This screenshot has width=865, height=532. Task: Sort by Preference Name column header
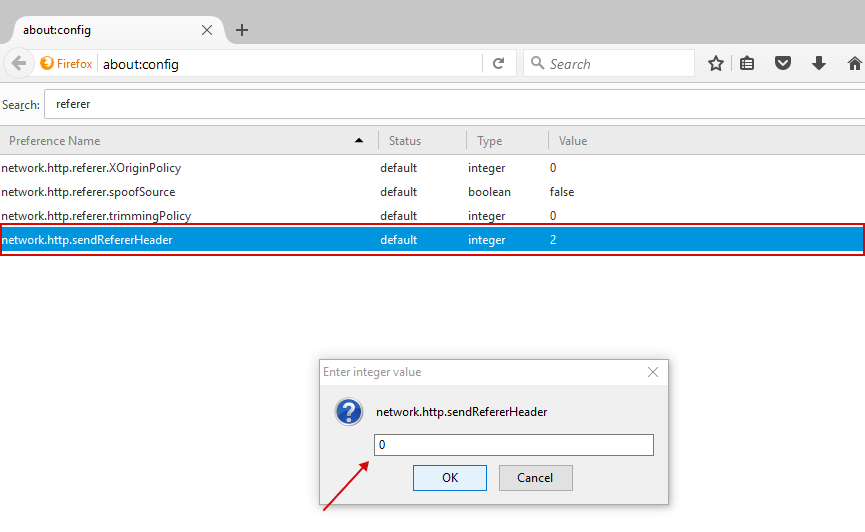pyautogui.click(x=180, y=141)
